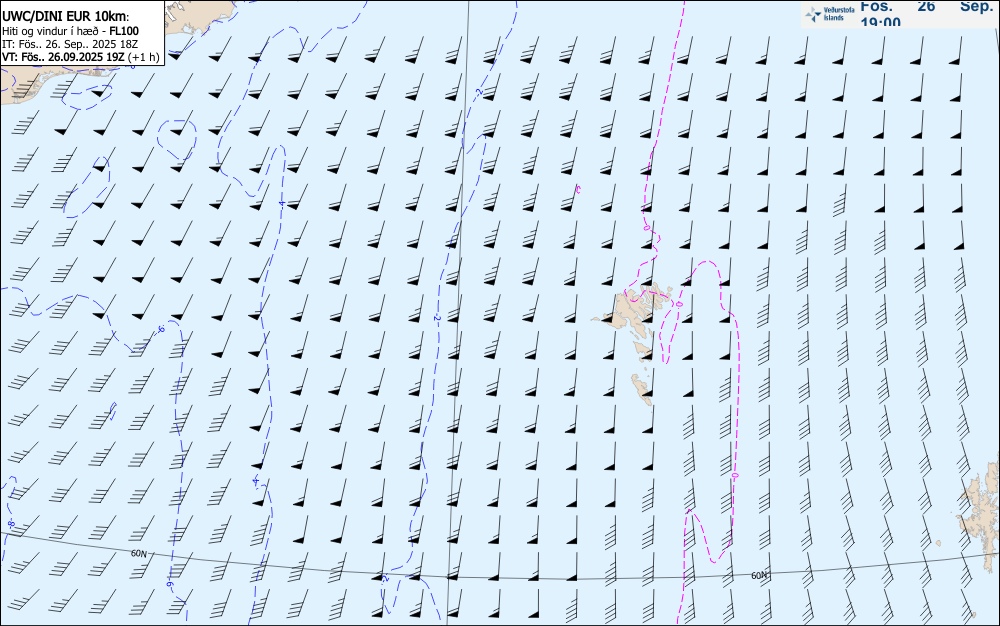Click the 'Fös. 26 Sep.' date header
The image size is (1000, 626).
925,6
